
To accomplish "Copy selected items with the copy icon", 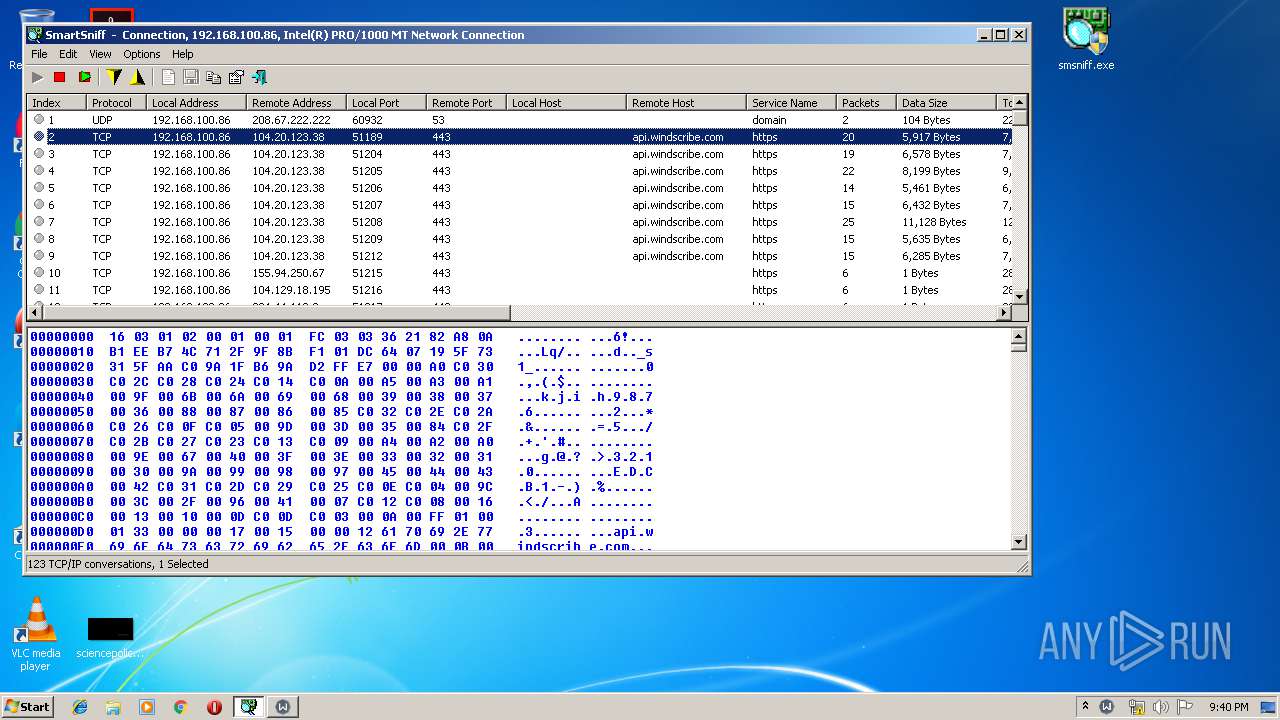I will 213,77.
